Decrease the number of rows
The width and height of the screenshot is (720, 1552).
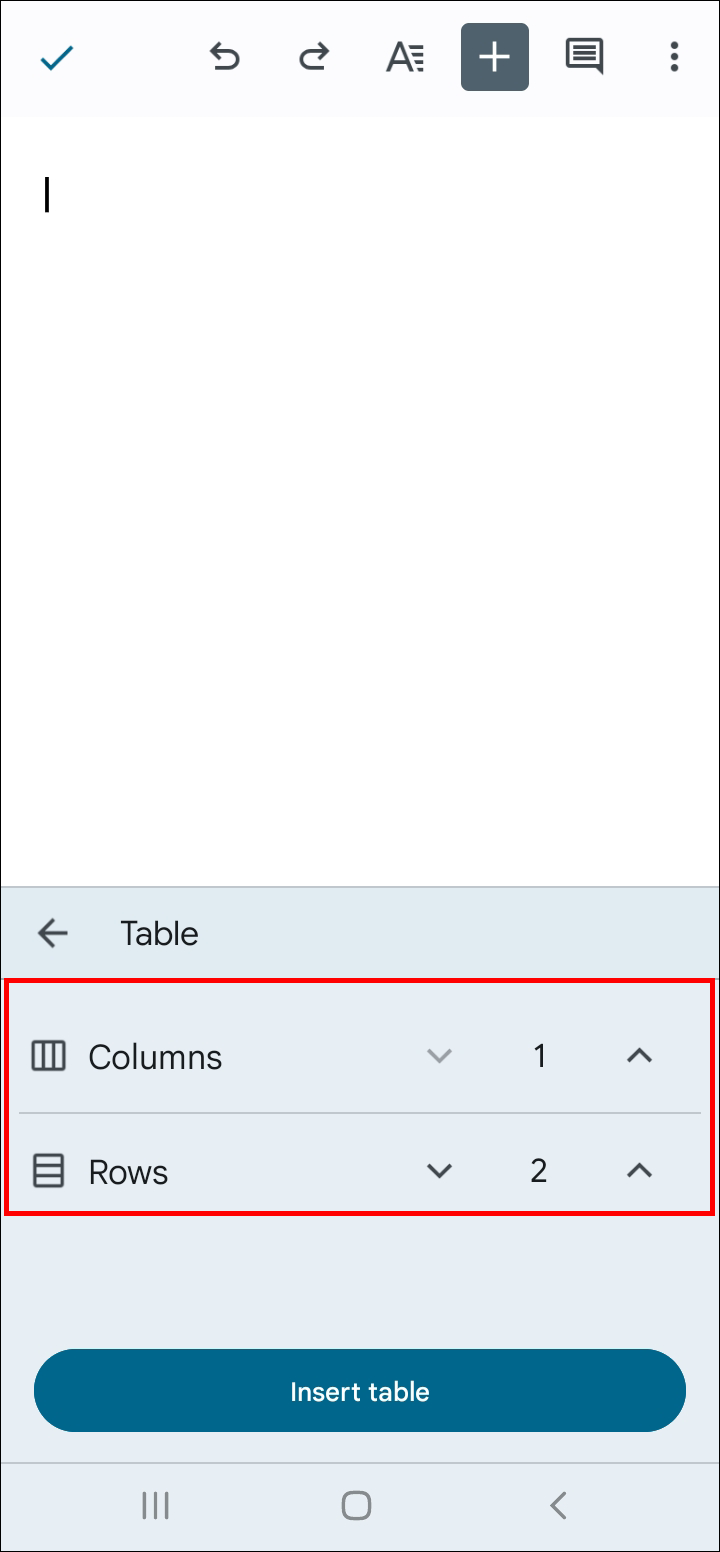(439, 1170)
